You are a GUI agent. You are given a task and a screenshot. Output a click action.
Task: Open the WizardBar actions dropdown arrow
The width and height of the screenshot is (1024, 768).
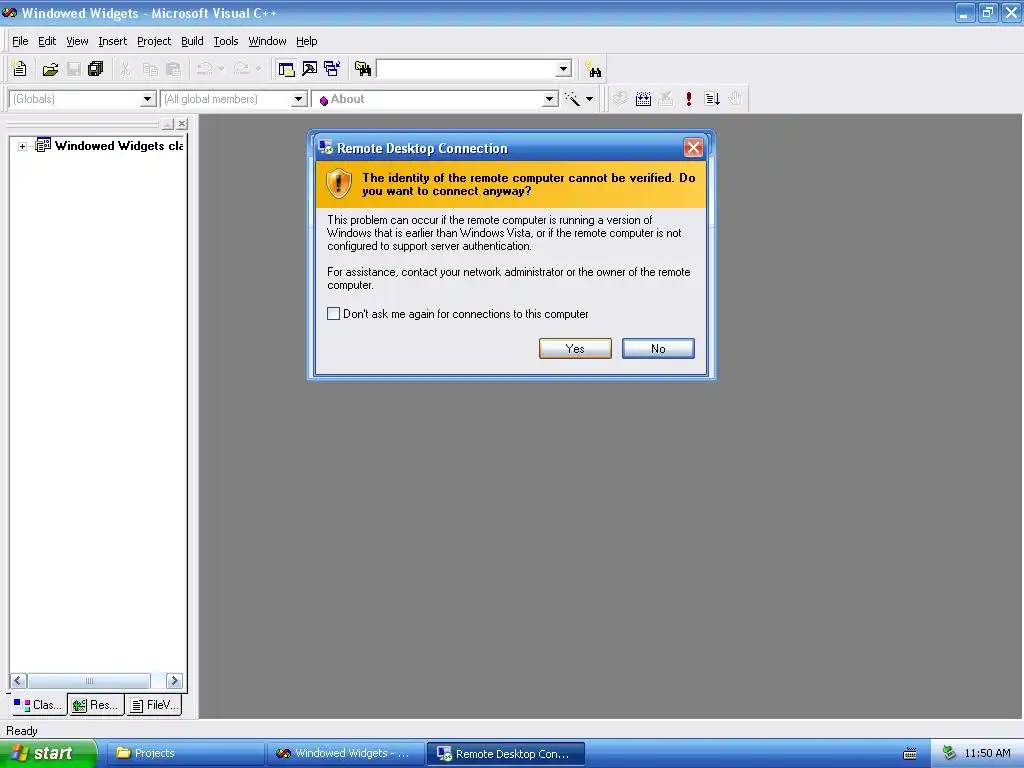click(589, 99)
